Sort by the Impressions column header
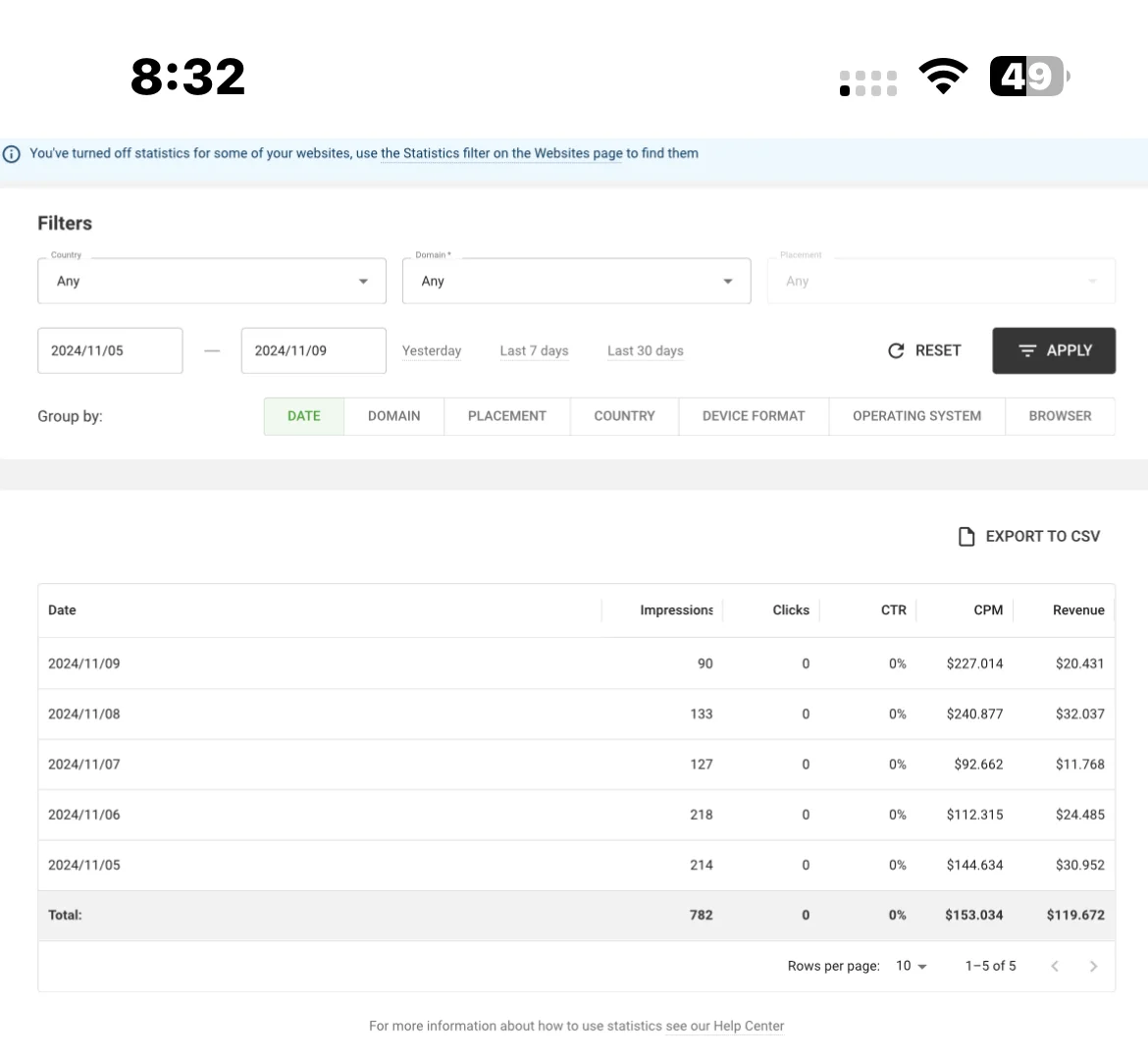The image size is (1148, 1059). tap(676, 610)
